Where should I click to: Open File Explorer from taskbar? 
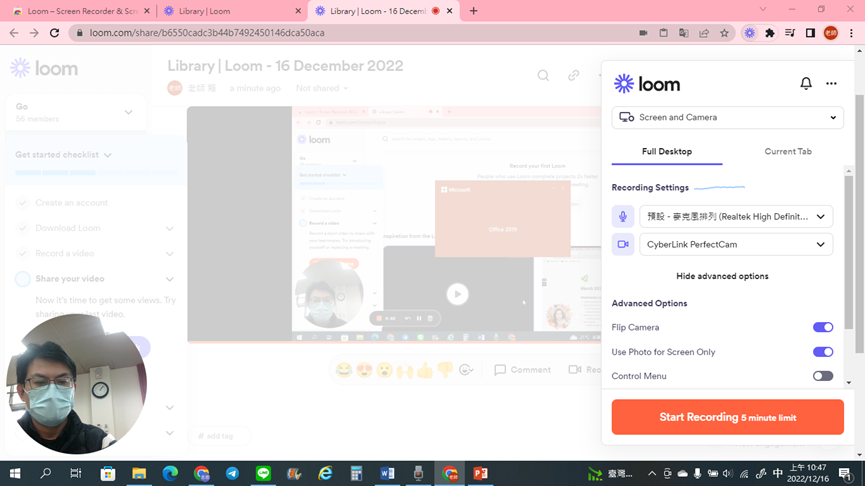coord(138,473)
